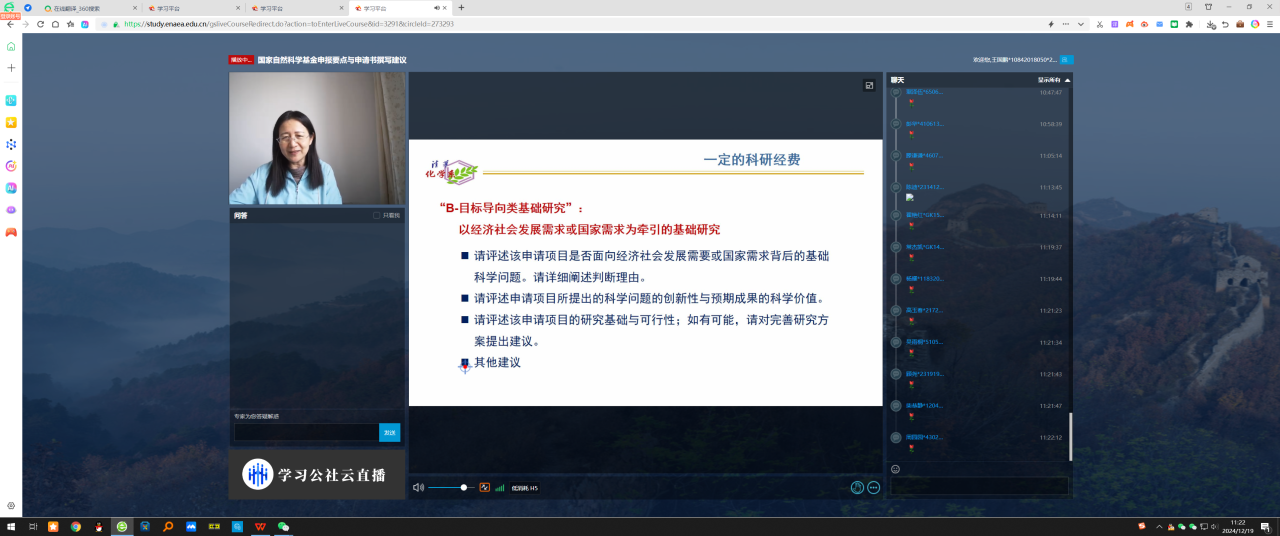1280x536 pixels.
Task: Click the blue user profile button beside welcome text
Action: [1066, 60]
